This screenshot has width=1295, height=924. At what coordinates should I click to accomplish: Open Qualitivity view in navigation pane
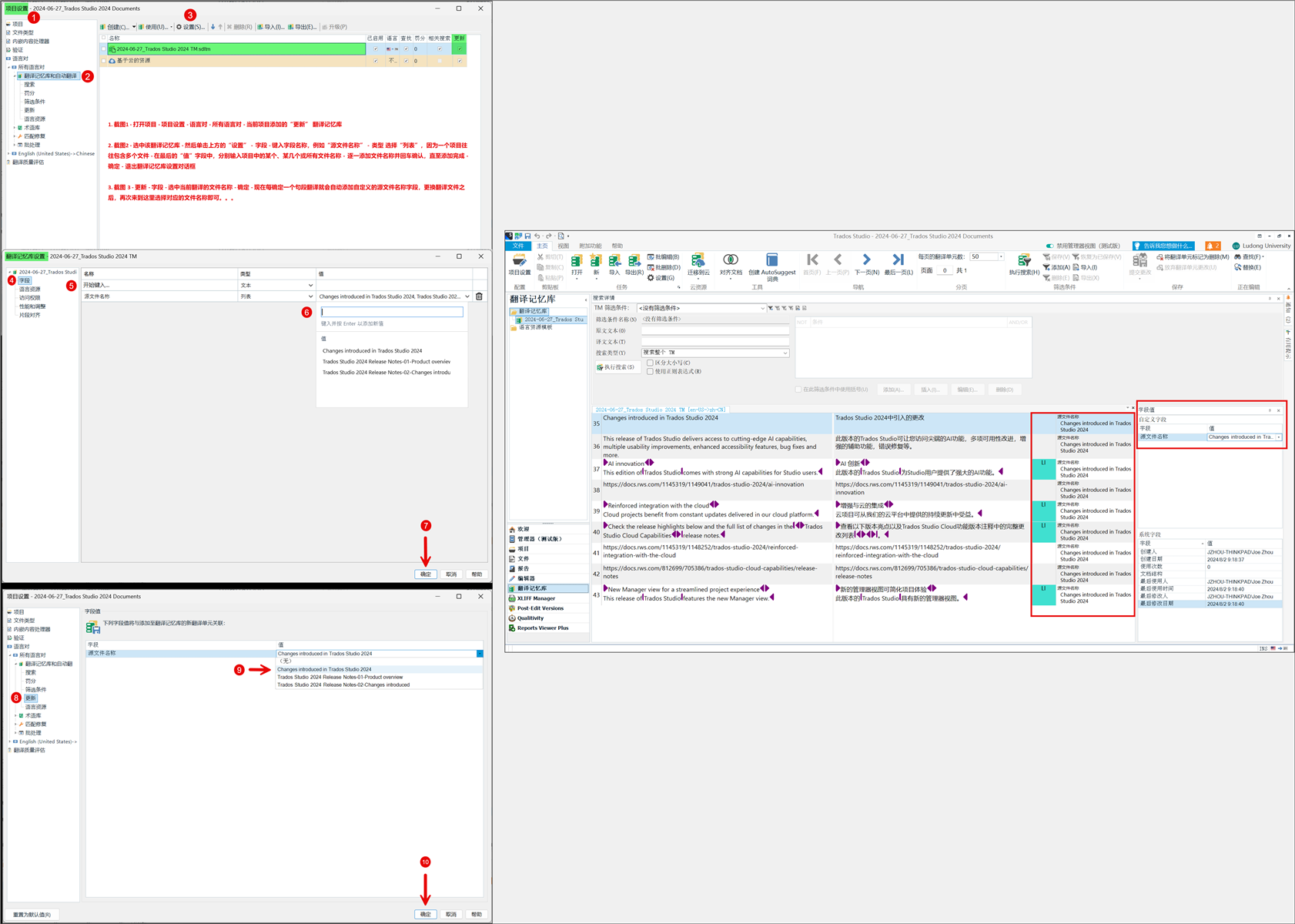(530, 618)
